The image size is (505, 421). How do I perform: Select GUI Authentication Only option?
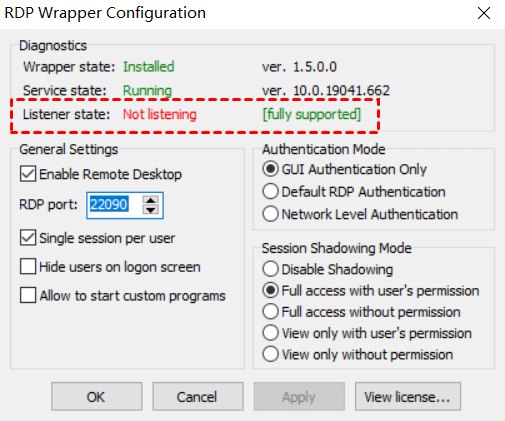point(270,169)
